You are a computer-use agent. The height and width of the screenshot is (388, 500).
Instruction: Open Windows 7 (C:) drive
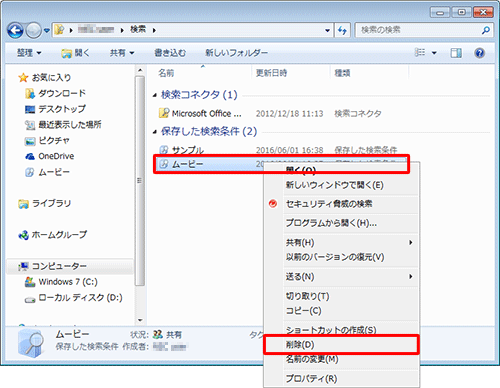tap(61, 282)
